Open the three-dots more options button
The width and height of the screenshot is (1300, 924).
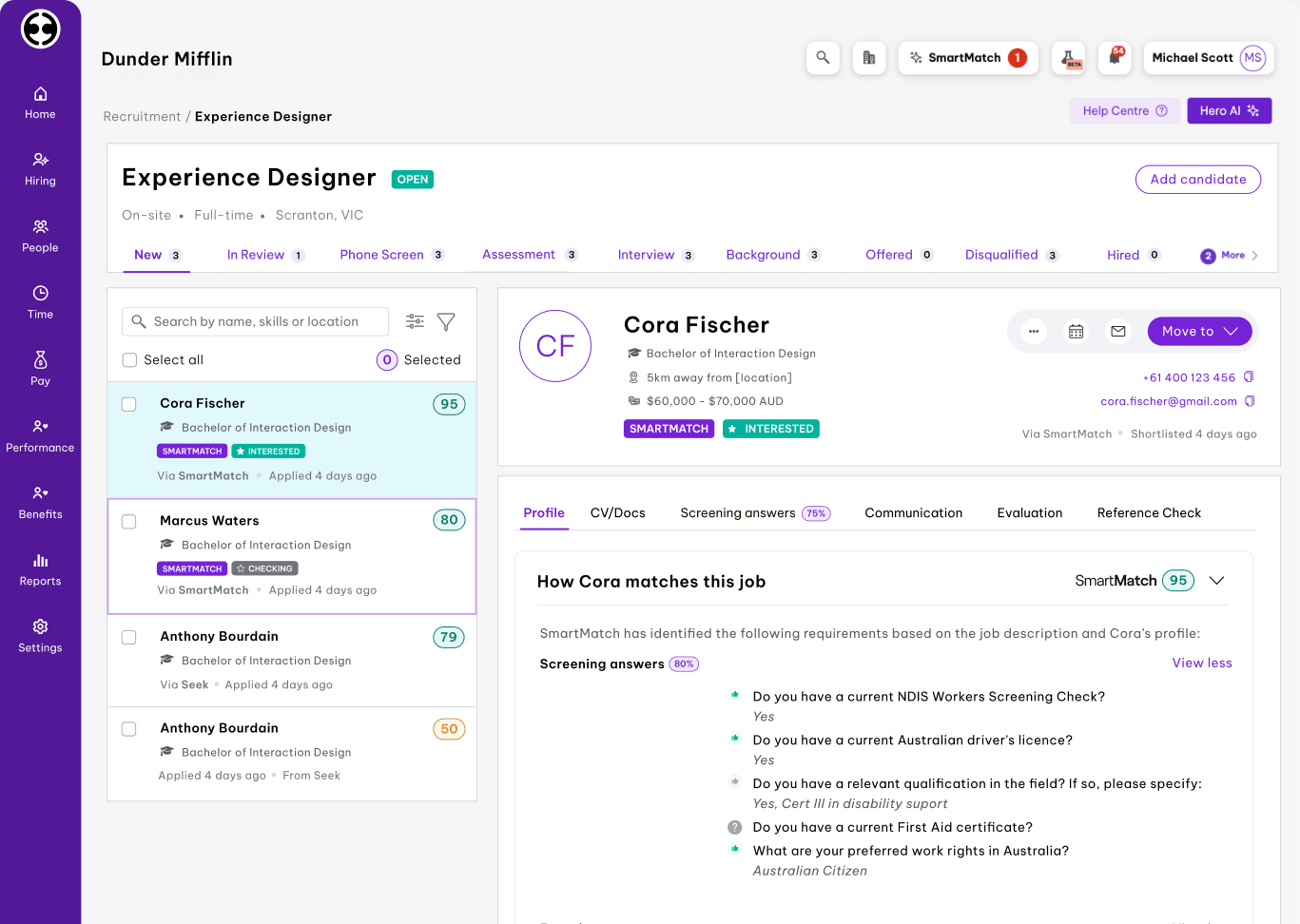[x=1033, y=332]
